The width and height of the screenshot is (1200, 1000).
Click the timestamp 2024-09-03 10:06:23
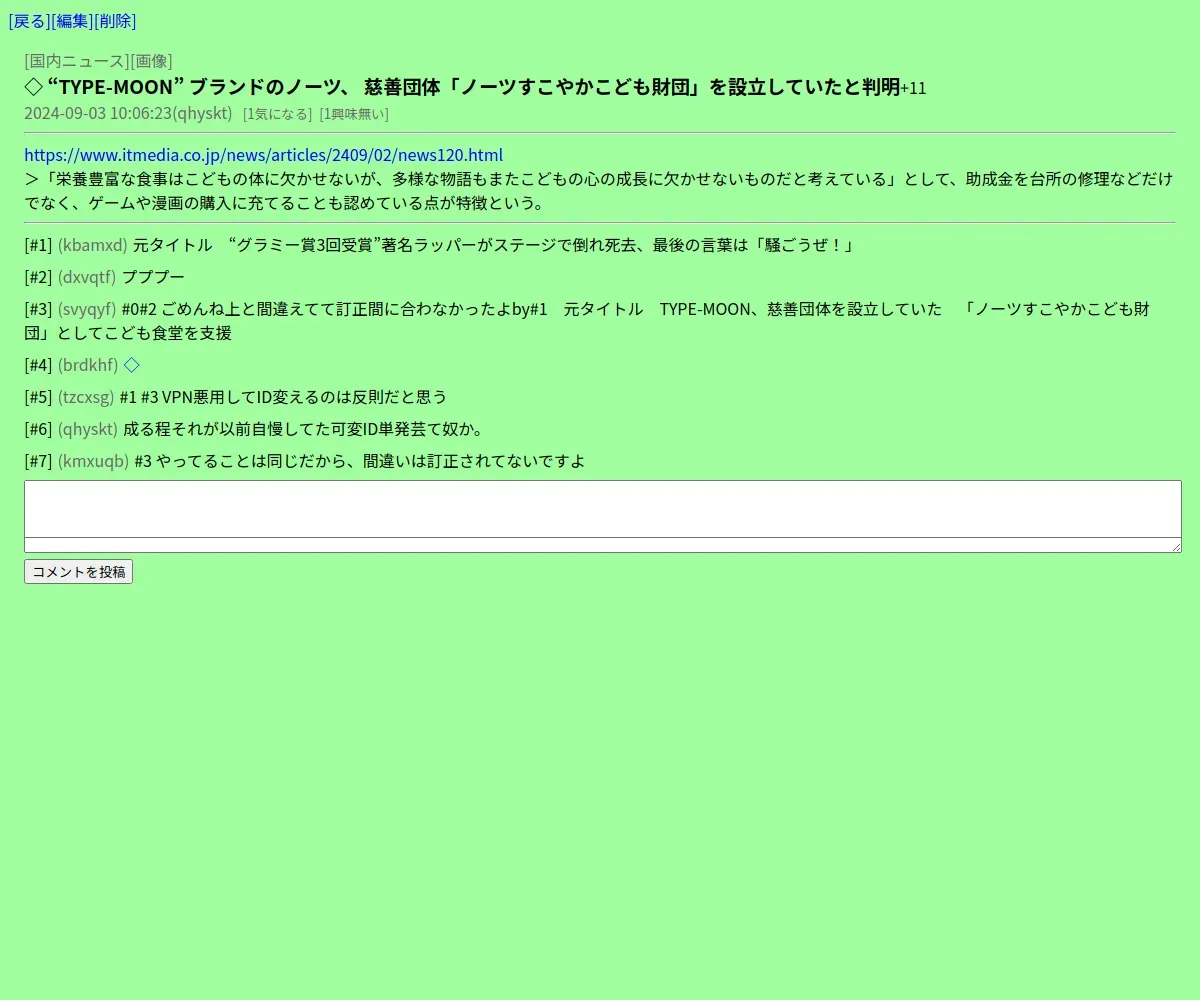(x=97, y=113)
